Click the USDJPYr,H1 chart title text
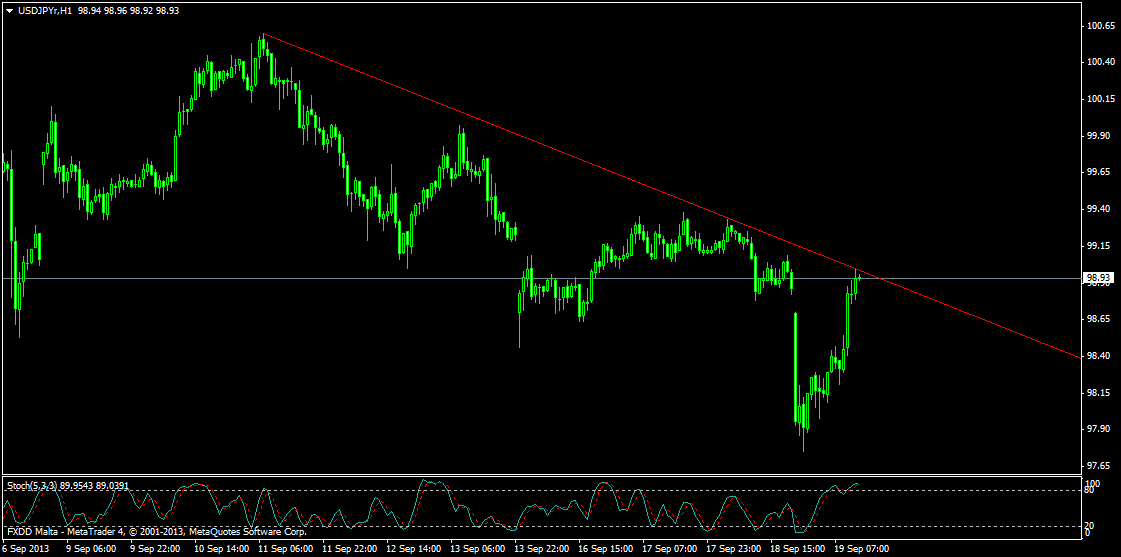 click(x=44, y=10)
